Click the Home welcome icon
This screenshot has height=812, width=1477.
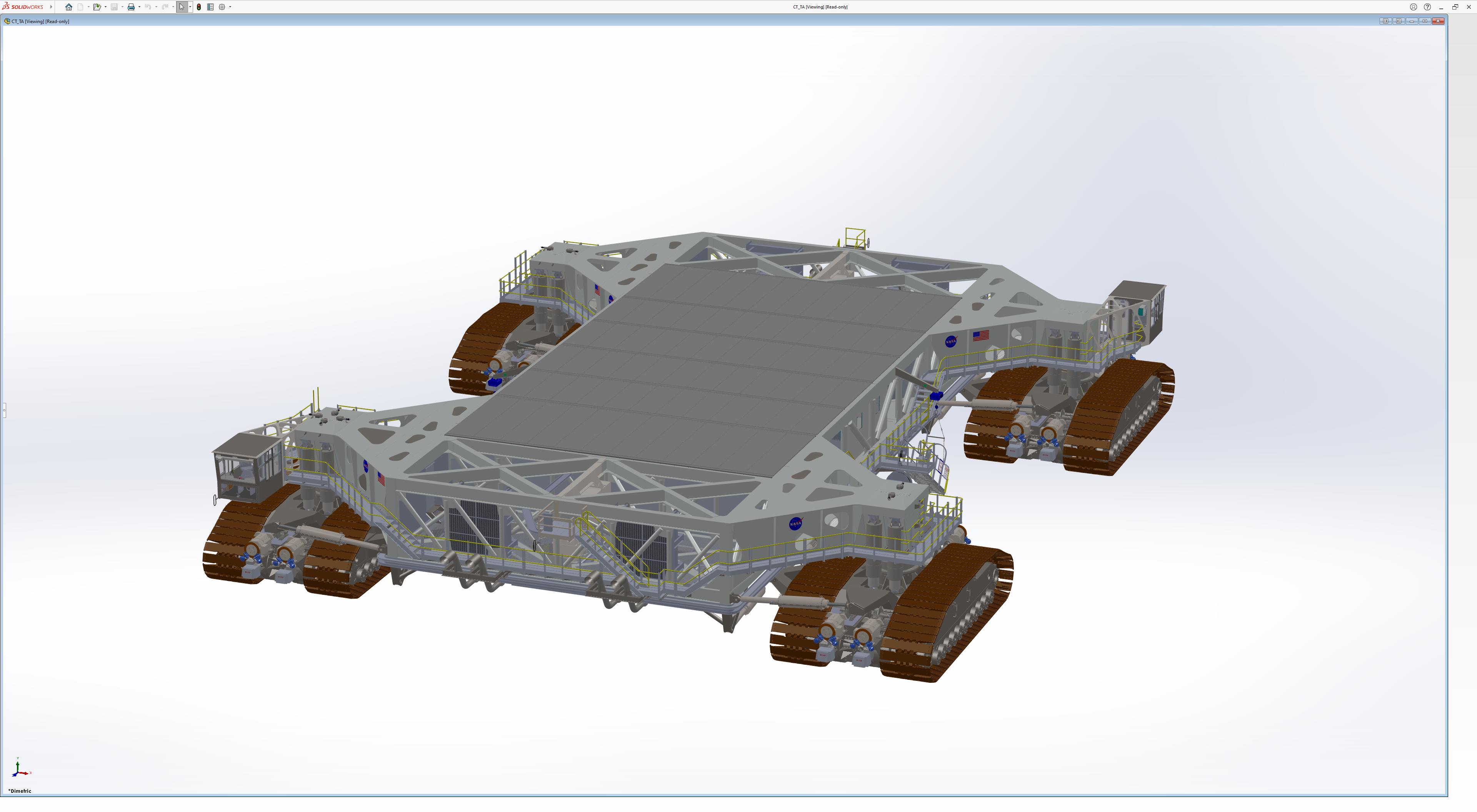click(x=69, y=7)
